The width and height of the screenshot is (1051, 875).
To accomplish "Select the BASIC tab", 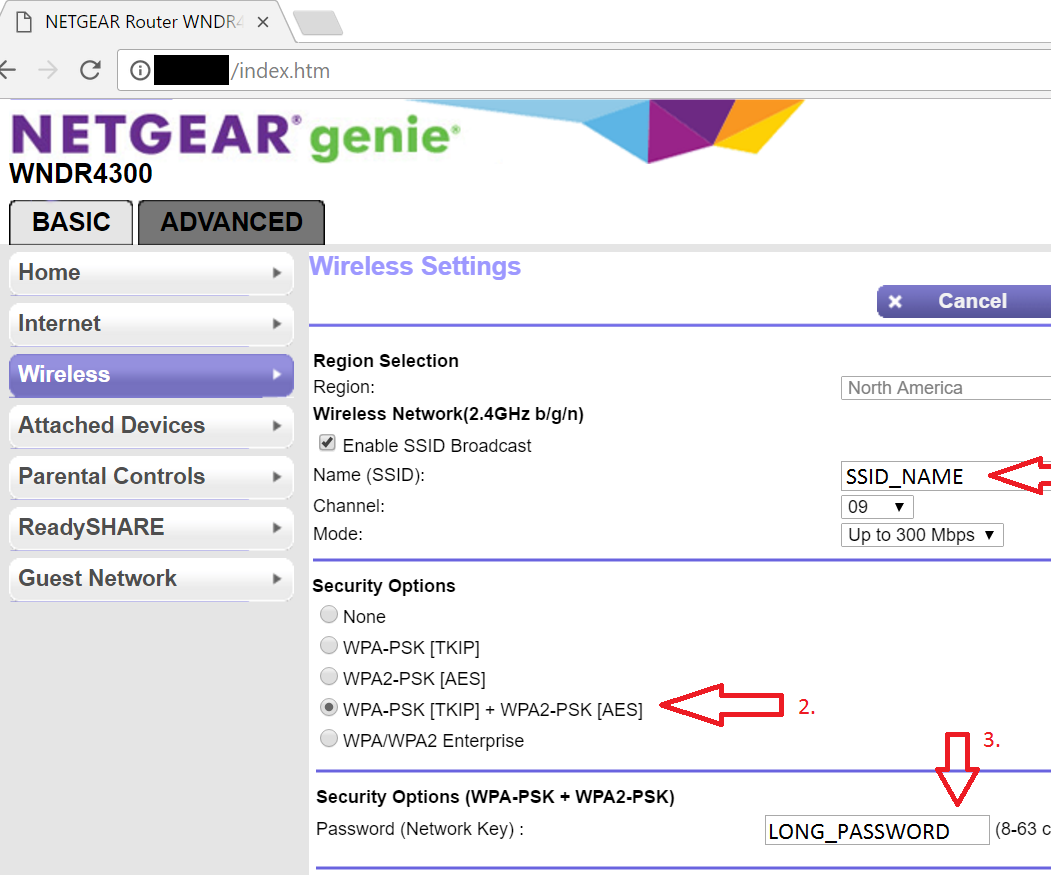I will [x=70, y=221].
